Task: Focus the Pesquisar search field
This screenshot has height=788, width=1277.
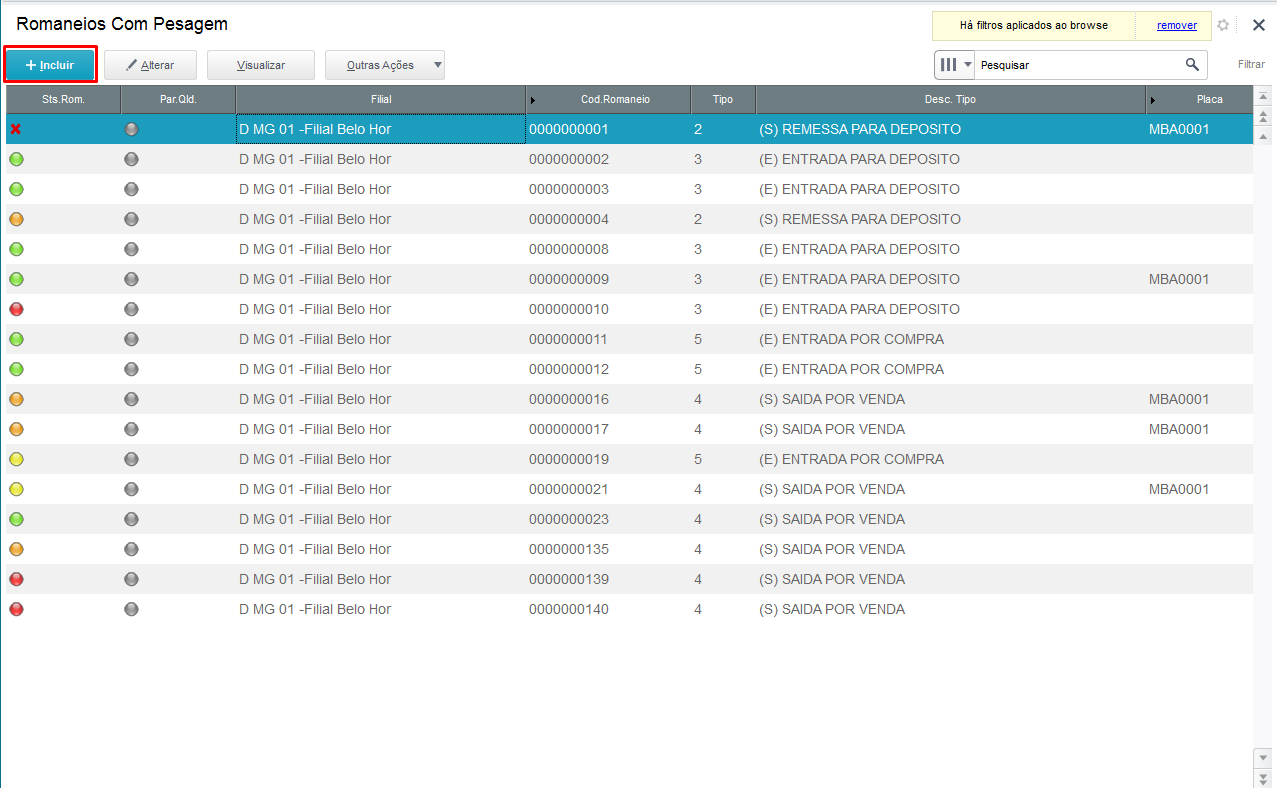Action: 1078,65
